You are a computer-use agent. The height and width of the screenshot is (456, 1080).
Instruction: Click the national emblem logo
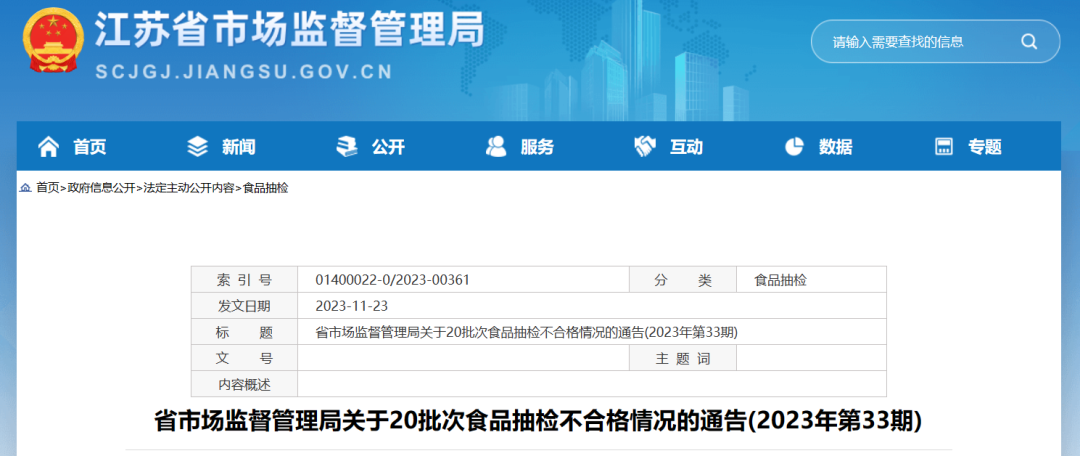click(x=54, y=40)
